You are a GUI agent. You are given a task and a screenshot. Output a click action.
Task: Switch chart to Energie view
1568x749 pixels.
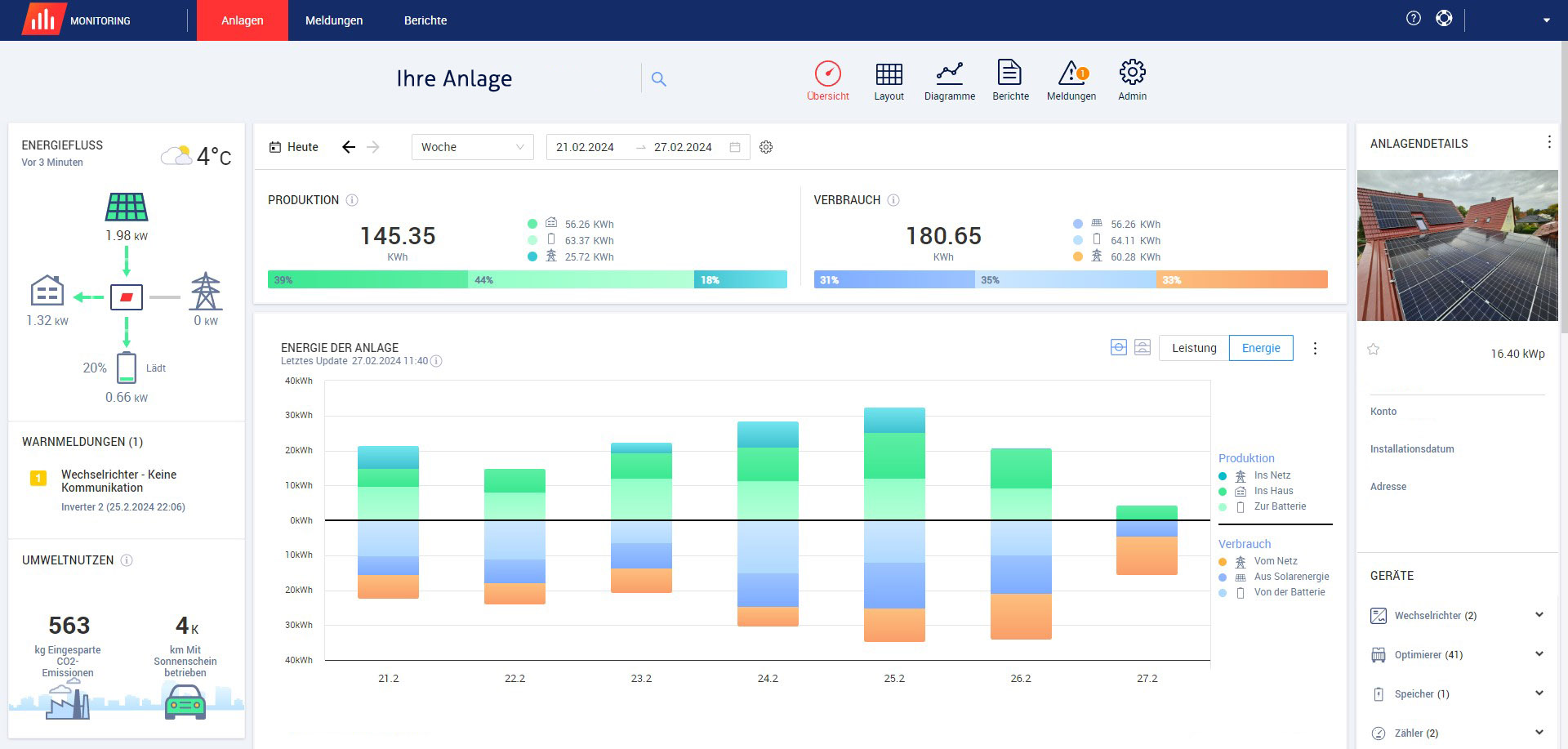click(1261, 348)
